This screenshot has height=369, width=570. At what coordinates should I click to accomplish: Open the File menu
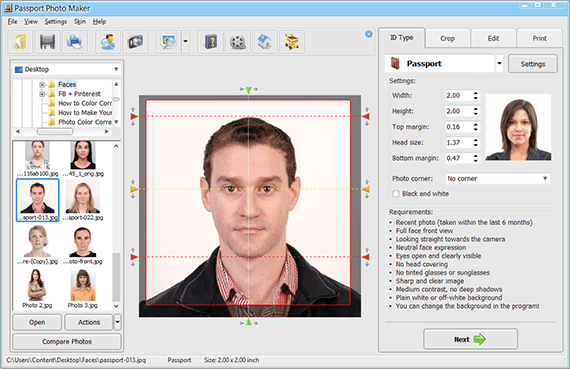[x=12, y=21]
